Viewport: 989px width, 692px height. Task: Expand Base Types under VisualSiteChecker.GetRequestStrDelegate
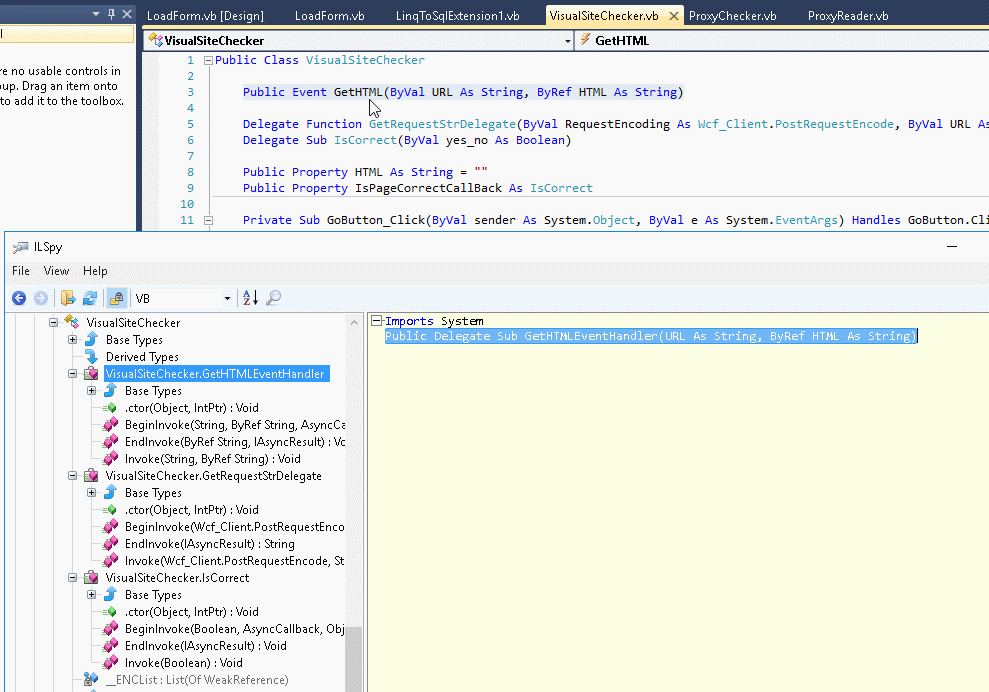(x=92, y=493)
